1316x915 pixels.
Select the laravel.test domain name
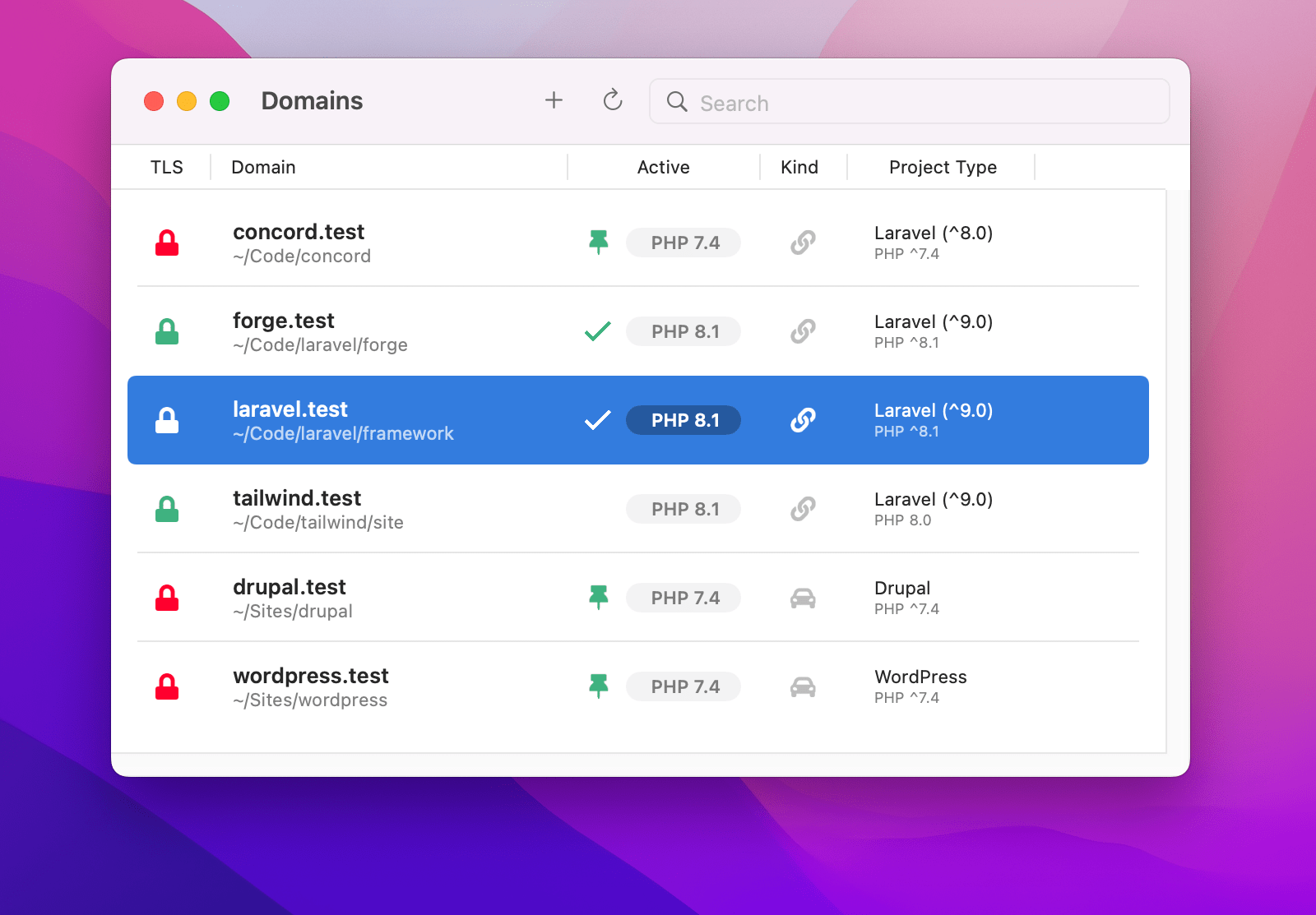[290, 409]
